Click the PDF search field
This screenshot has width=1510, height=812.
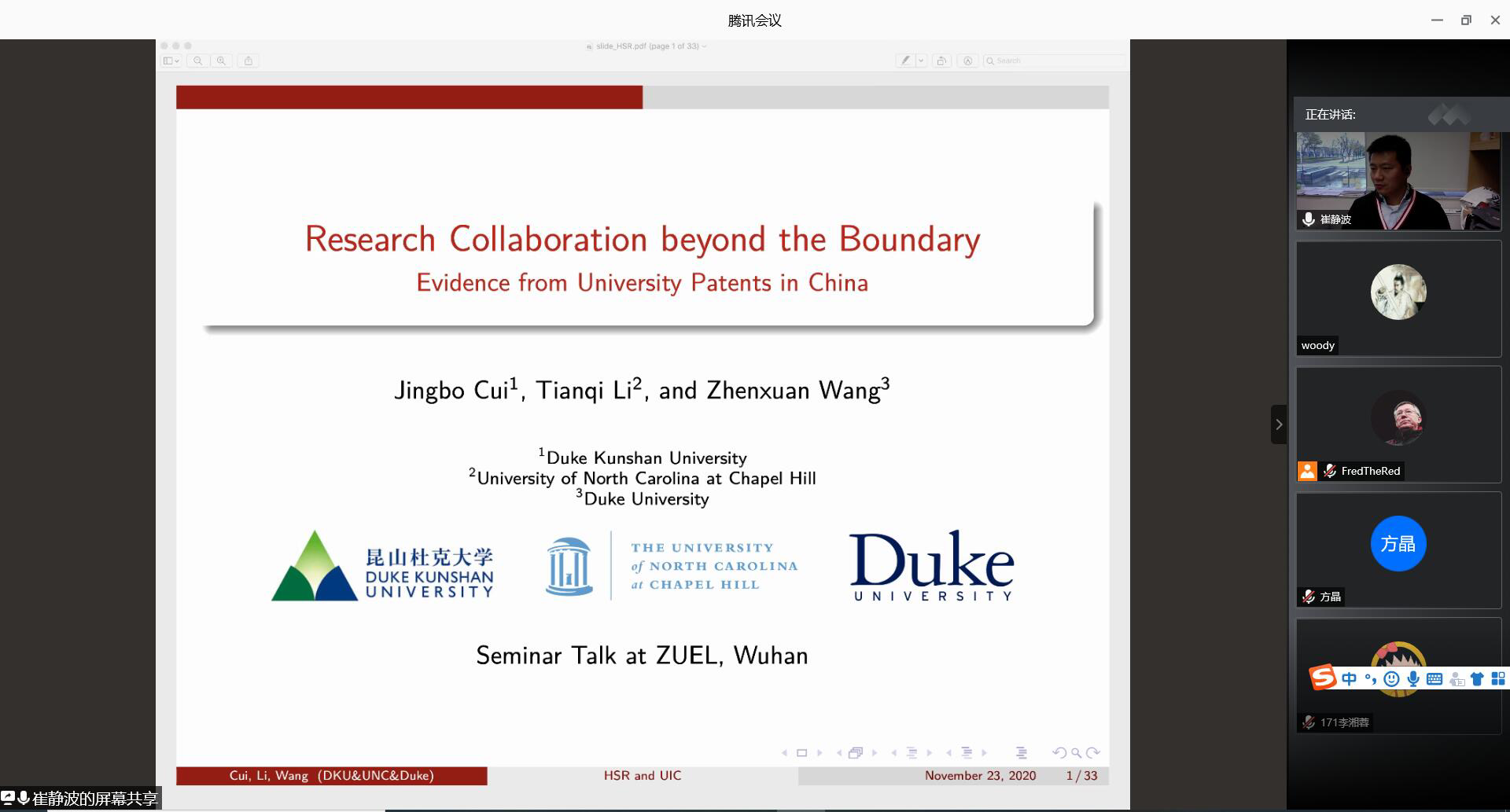coord(1054,61)
